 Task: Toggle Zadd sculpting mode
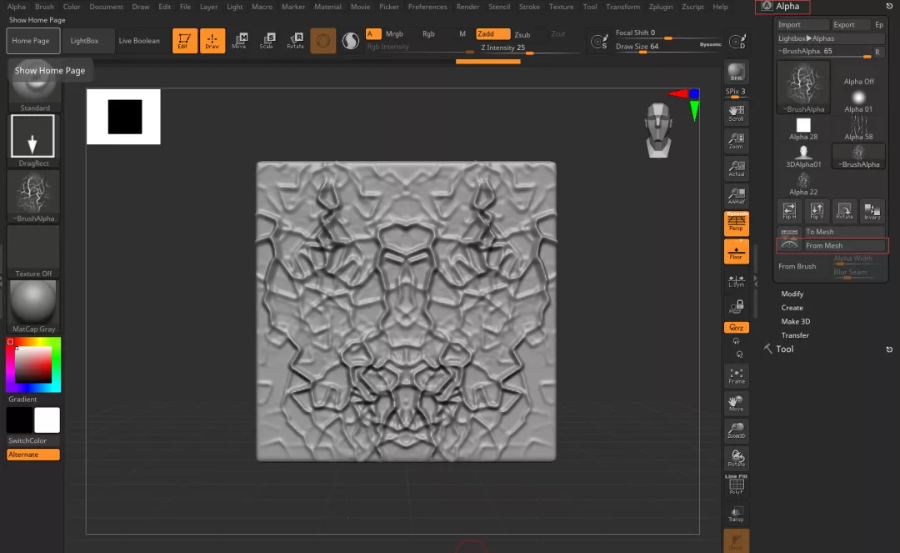pos(492,34)
